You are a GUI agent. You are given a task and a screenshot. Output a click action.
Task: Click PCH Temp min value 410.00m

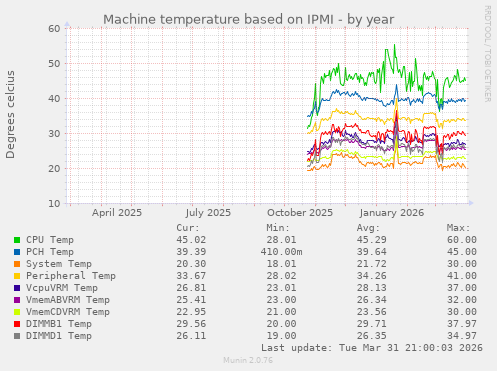point(281,252)
